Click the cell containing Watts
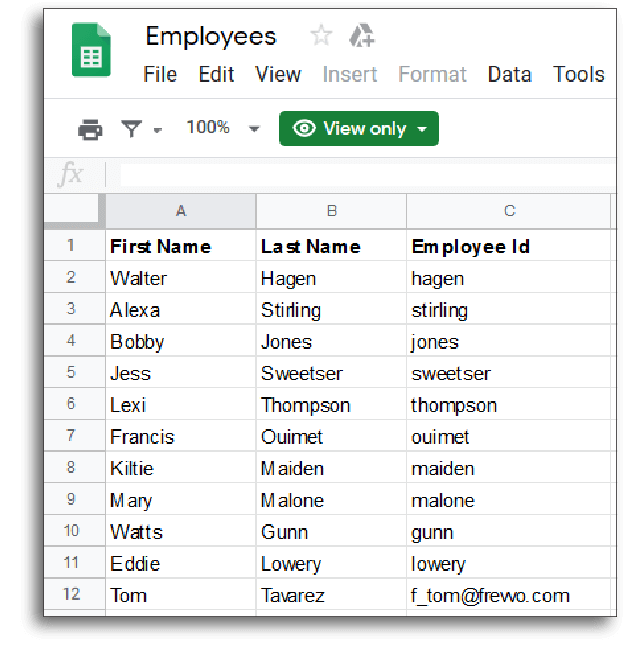Image resolution: width=632 pixels, height=651 pixels. coord(181,531)
